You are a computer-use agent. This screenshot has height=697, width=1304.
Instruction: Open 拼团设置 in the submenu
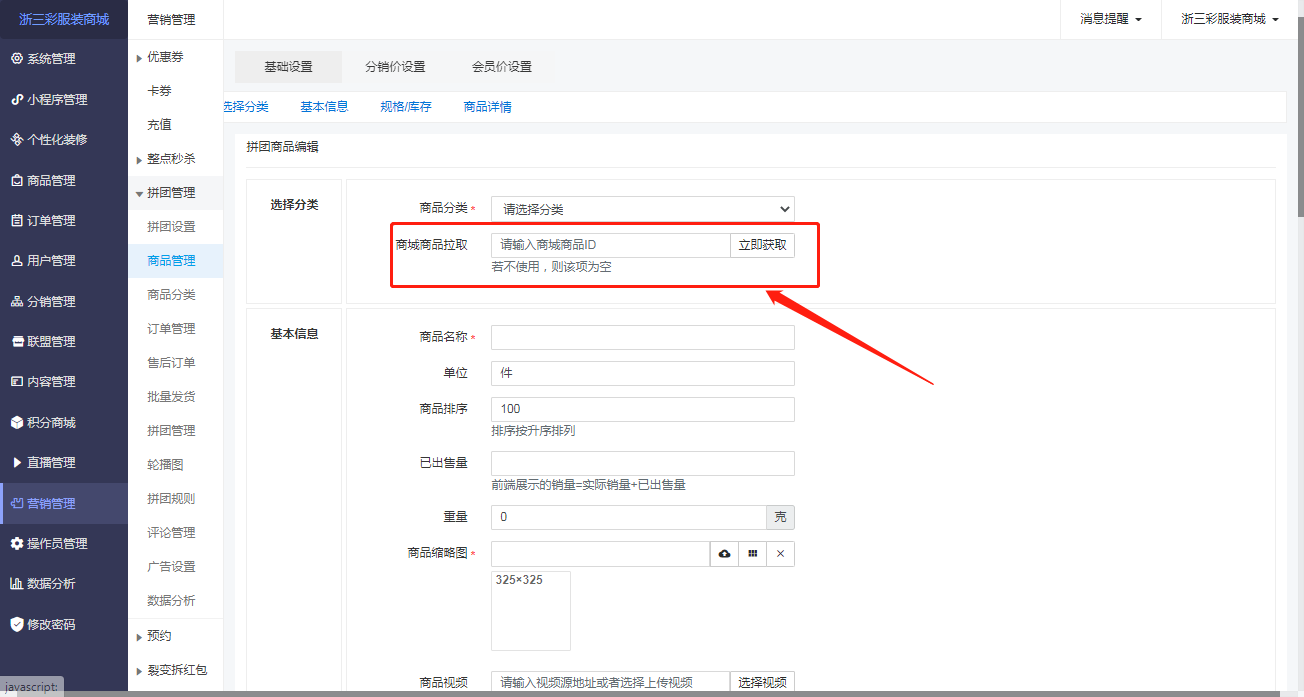pyautogui.click(x=171, y=227)
